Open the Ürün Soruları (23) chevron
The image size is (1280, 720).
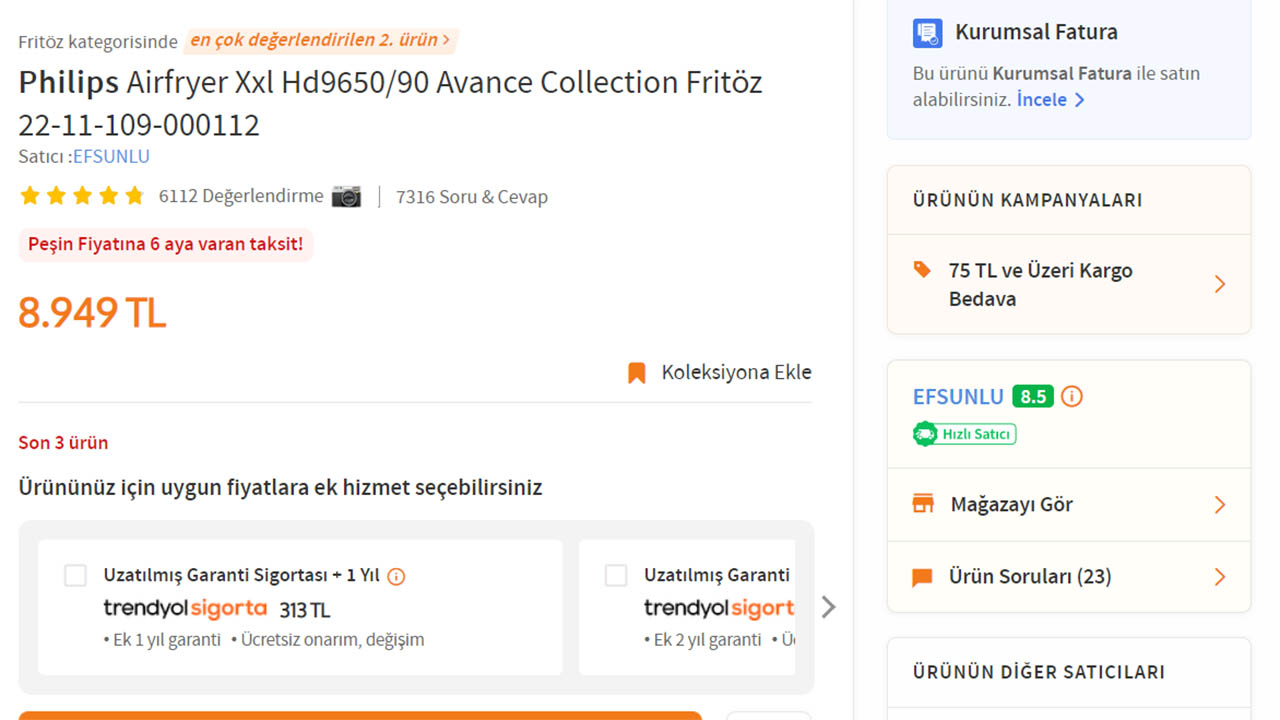(1219, 577)
